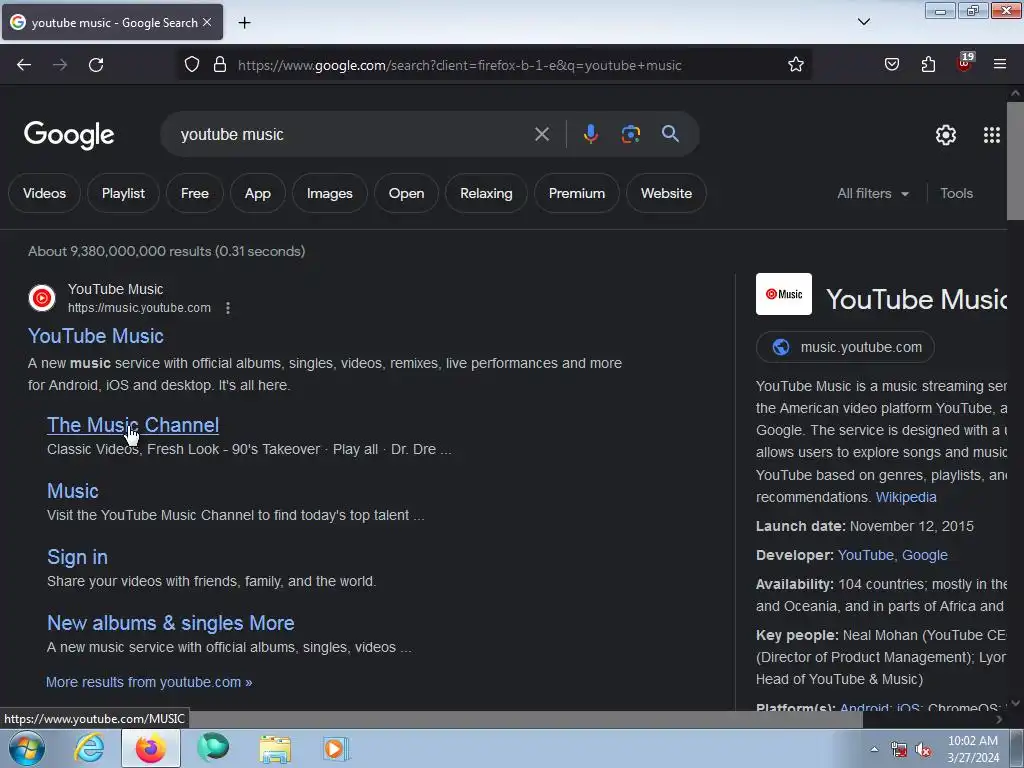This screenshot has width=1024, height=768.
Task: Select the Playlist filter chip
Action: [123, 193]
